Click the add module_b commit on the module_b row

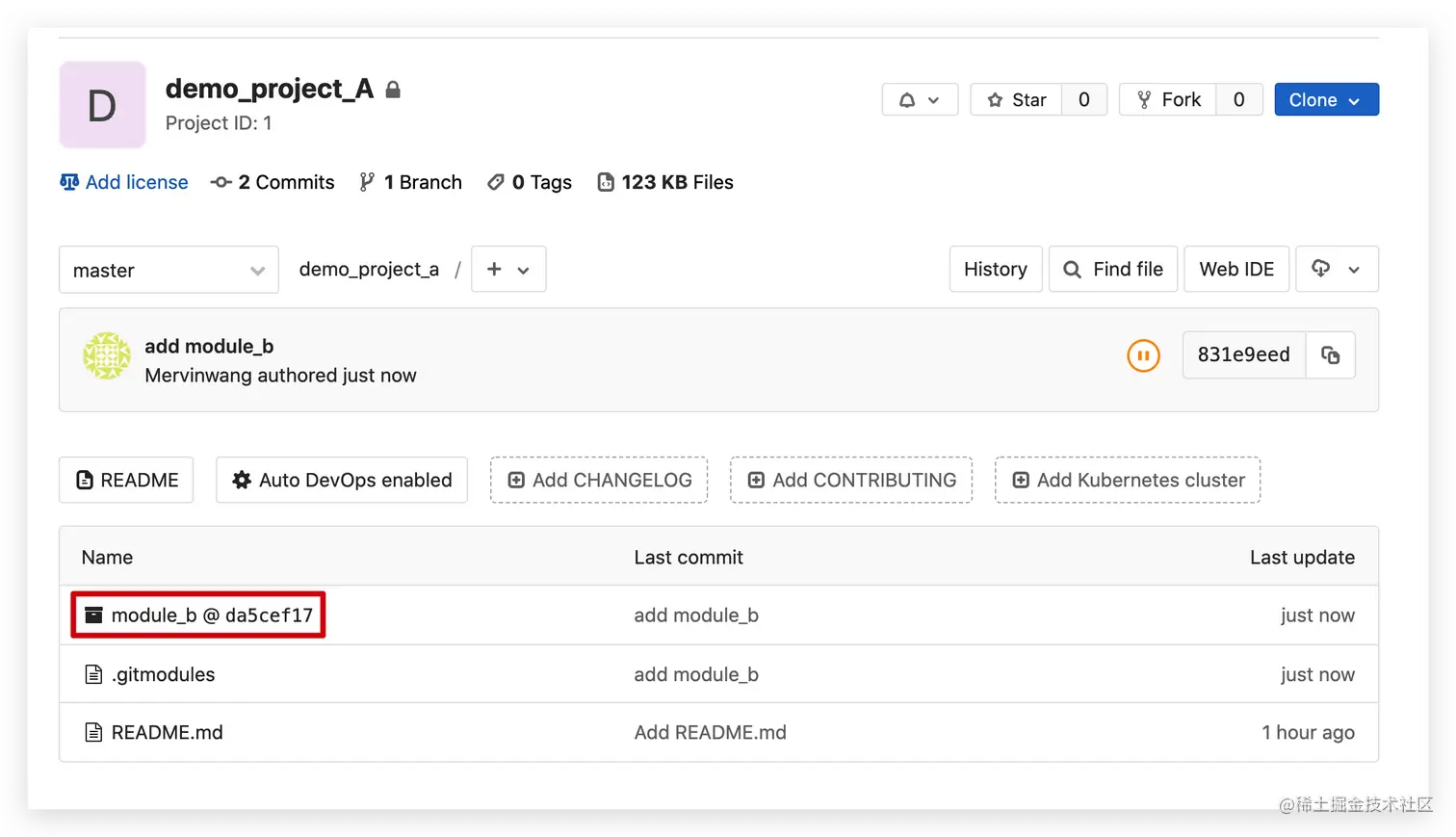click(696, 615)
